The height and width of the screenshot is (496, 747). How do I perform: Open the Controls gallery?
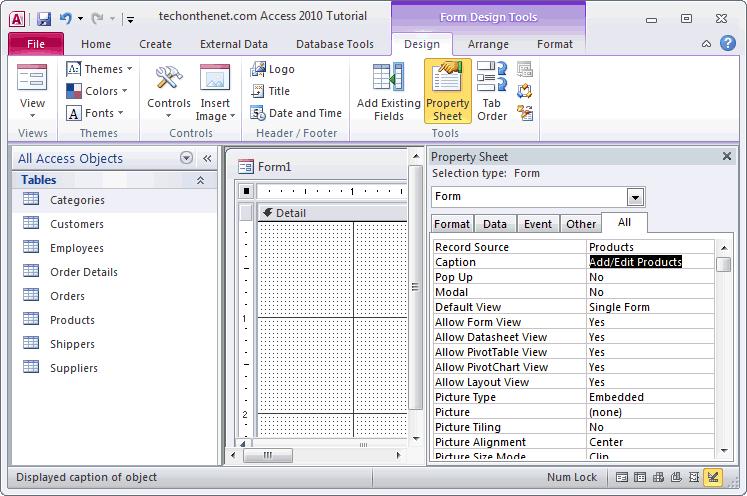tap(168, 92)
